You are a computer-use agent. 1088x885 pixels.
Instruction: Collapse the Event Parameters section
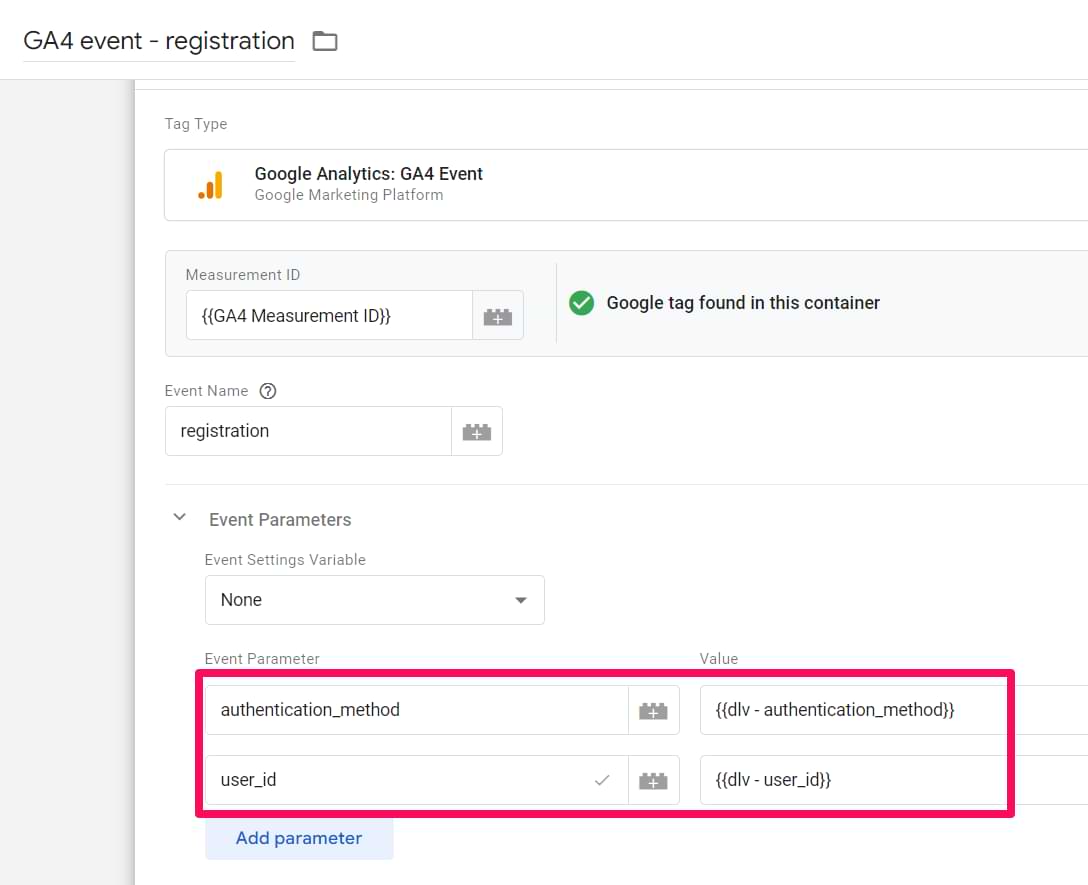(180, 518)
